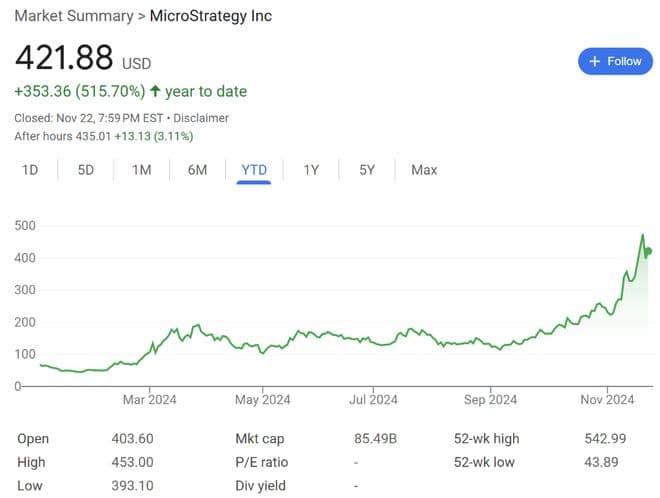Click the chart peak in Nov 2024

(642, 236)
